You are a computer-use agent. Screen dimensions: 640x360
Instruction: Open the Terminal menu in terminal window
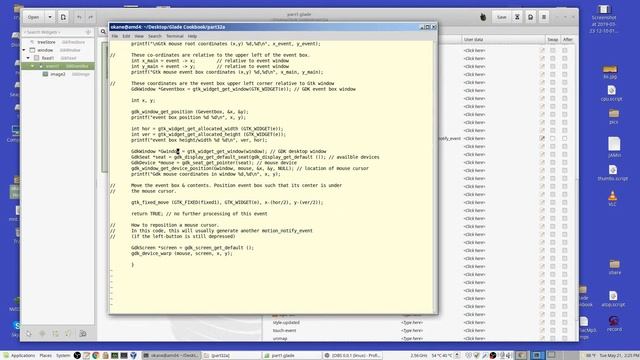(x=175, y=36)
